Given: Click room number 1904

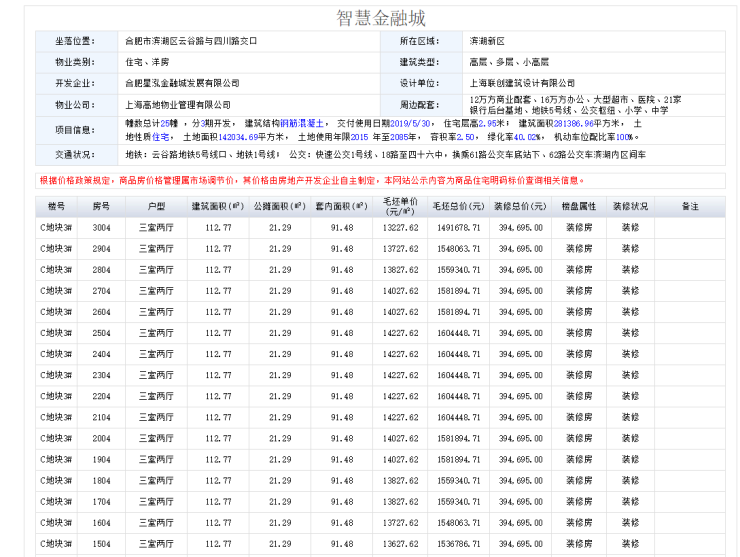Looking at the screenshot, I should coord(101,460).
